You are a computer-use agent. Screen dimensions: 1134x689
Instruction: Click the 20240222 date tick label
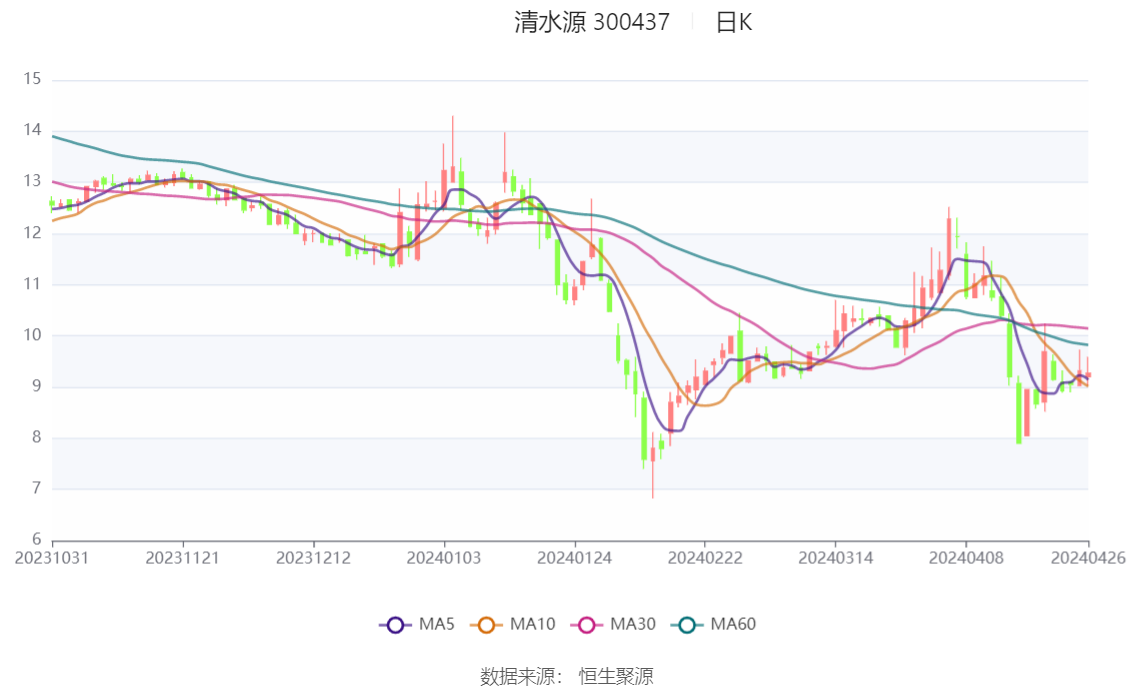(705, 557)
